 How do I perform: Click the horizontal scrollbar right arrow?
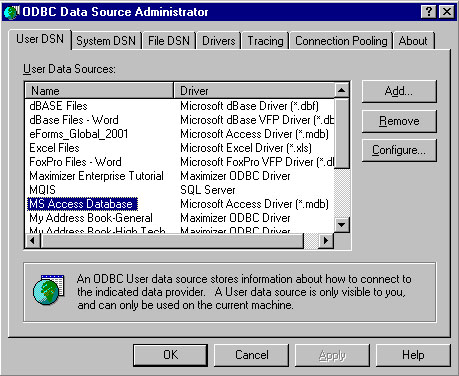[326, 240]
